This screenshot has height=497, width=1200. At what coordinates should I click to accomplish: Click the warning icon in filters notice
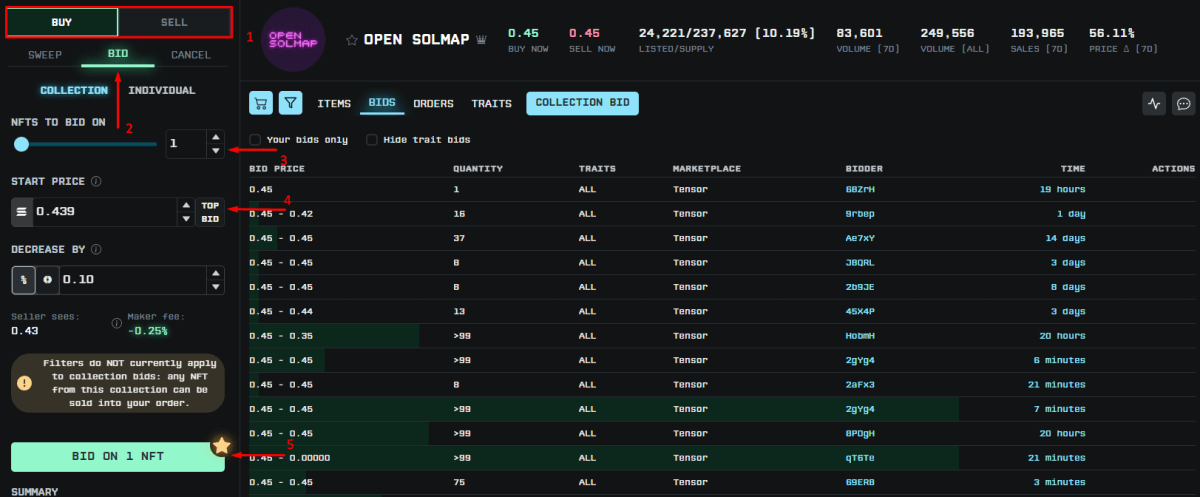pyautogui.click(x=24, y=382)
